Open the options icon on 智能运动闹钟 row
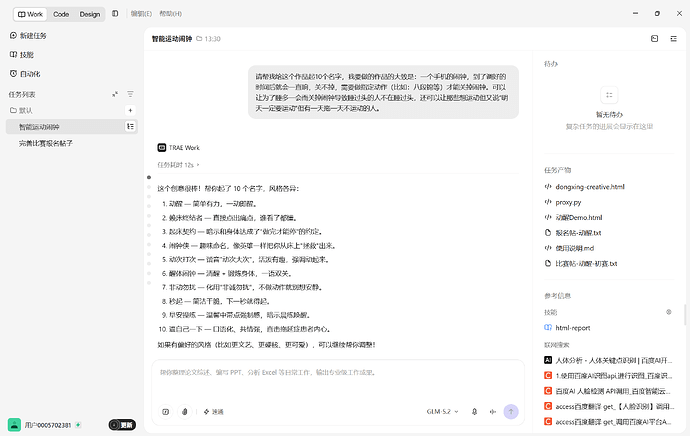 (130, 127)
